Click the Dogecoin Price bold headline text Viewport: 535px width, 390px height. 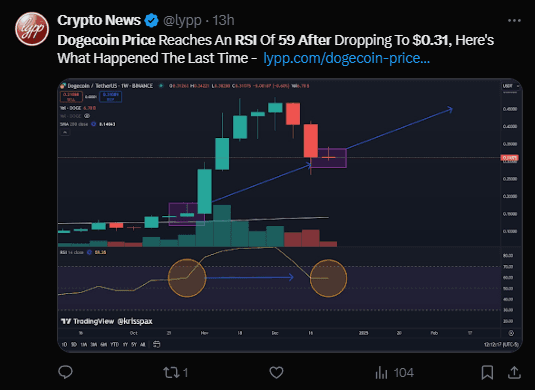tap(106, 40)
